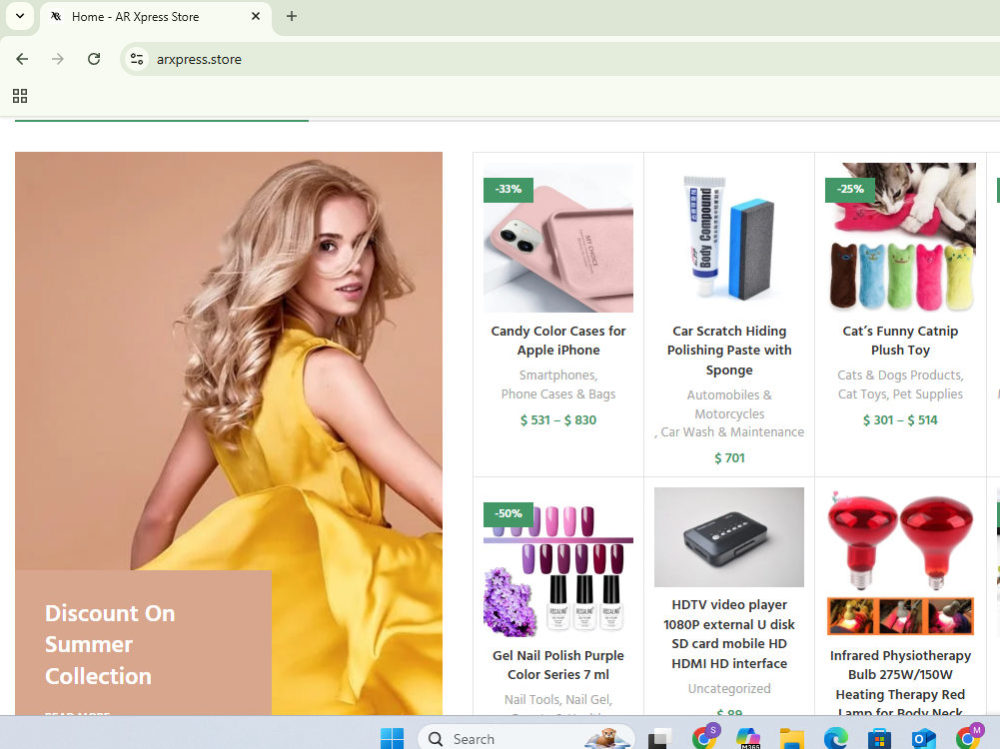The width and height of the screenshot is (1000, 749).
Task: Click Car Scratch Hiding Polishing Paste title
Action: click(729, 350)
